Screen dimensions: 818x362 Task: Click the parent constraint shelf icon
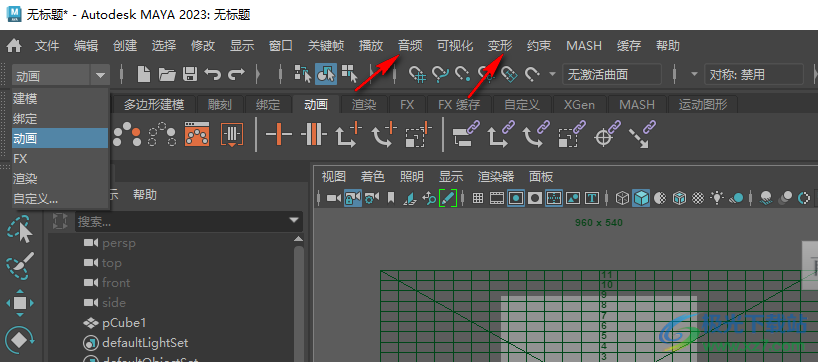coord(466,135)
